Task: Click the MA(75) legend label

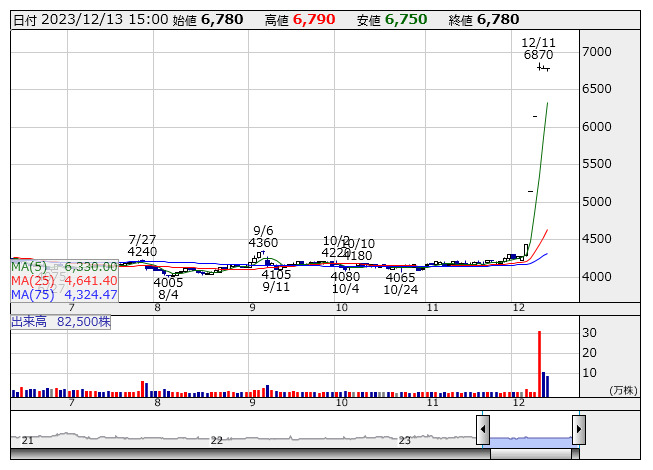Action: pos(64,294)
